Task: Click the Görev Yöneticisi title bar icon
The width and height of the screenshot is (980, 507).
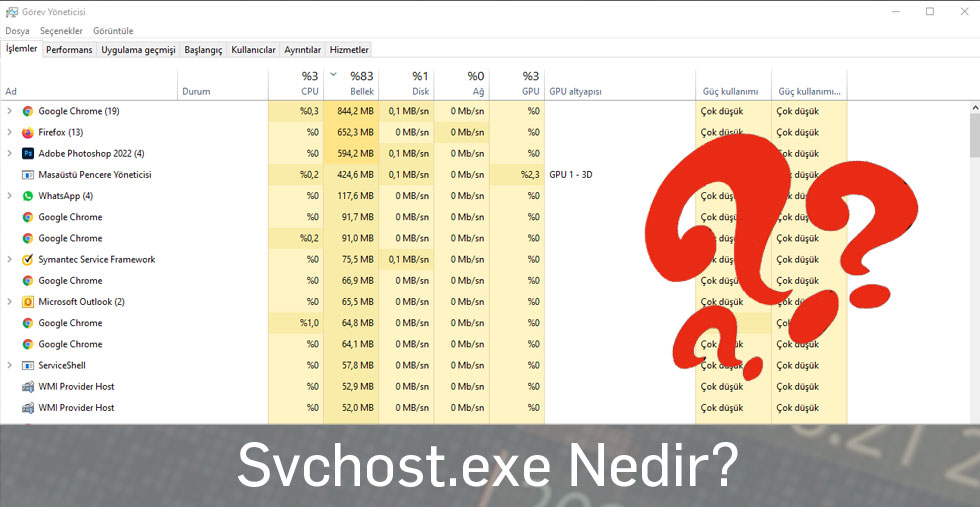Action: (11, 12)
